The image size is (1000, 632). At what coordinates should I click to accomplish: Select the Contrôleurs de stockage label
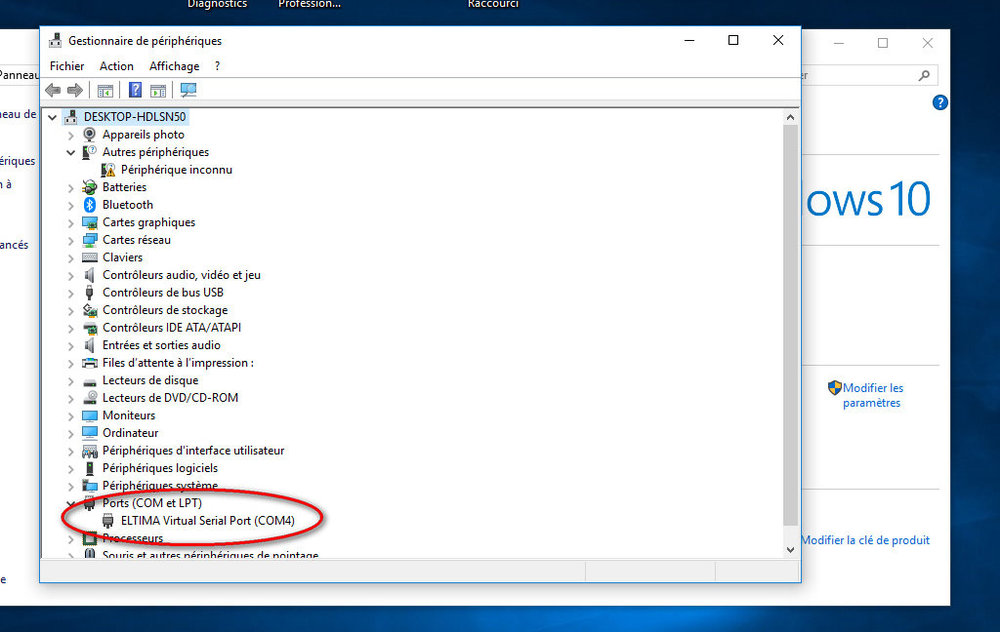click(165, 310)
